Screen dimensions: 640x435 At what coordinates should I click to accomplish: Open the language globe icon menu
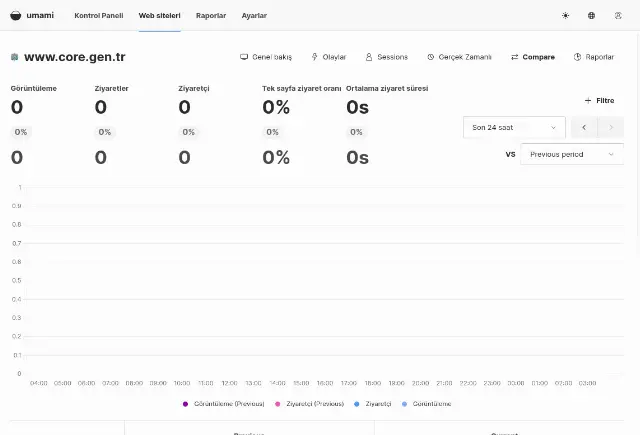(x=591, y=16)
